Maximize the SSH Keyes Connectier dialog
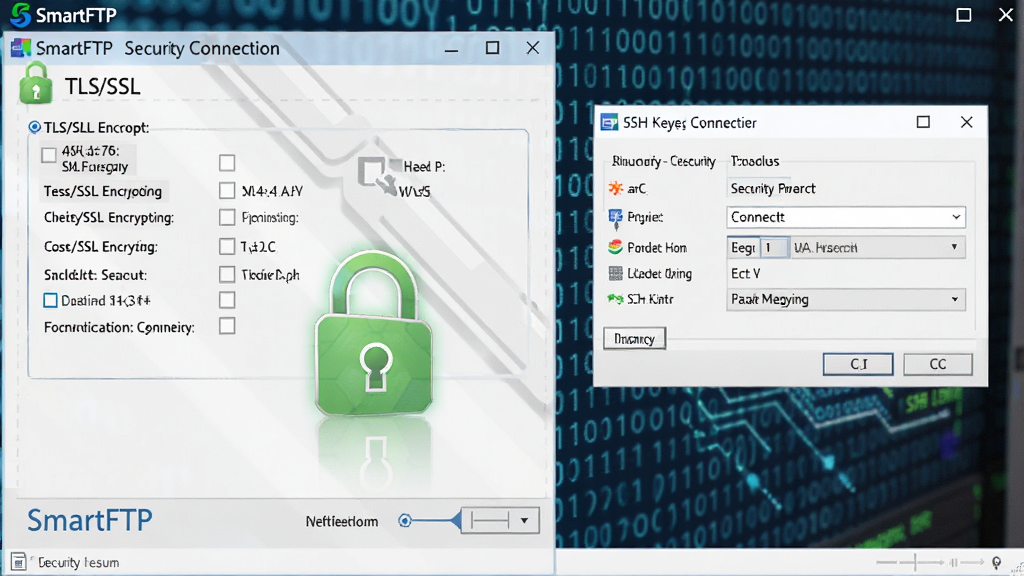The width and height of the screenshot is (1024, 576). [x=923, y=122]
